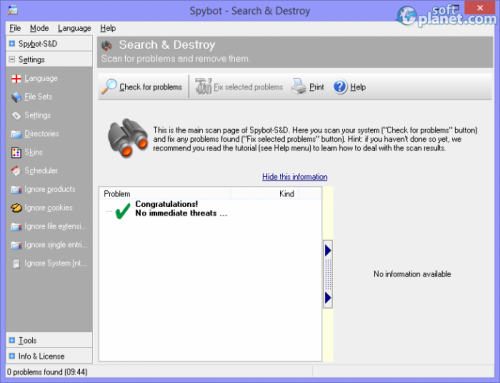Open the Settings tag icon in sidebar
Viewport: 500px width, 383px height.
click(16, 116)
